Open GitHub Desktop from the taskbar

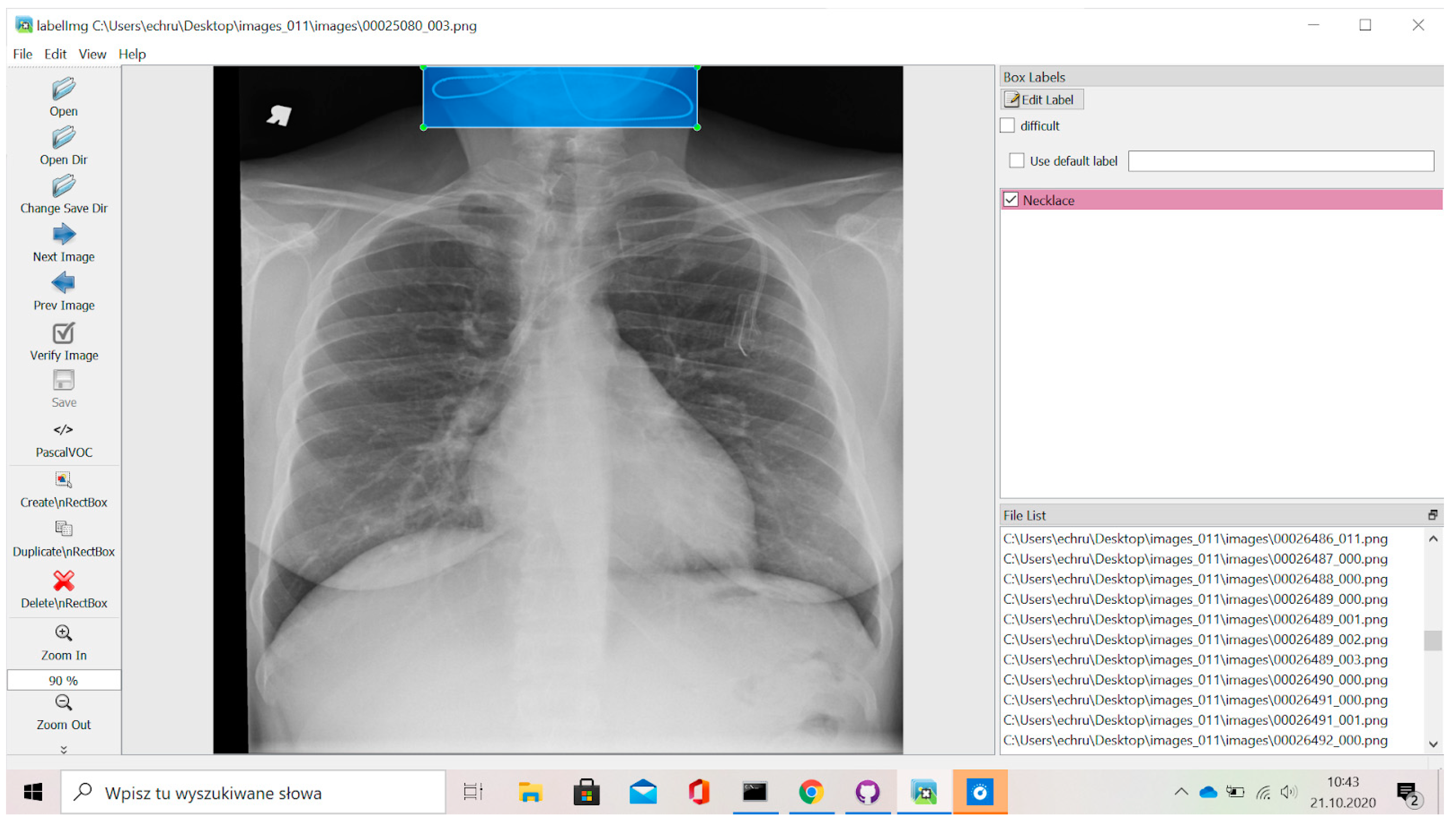[867, 792]
